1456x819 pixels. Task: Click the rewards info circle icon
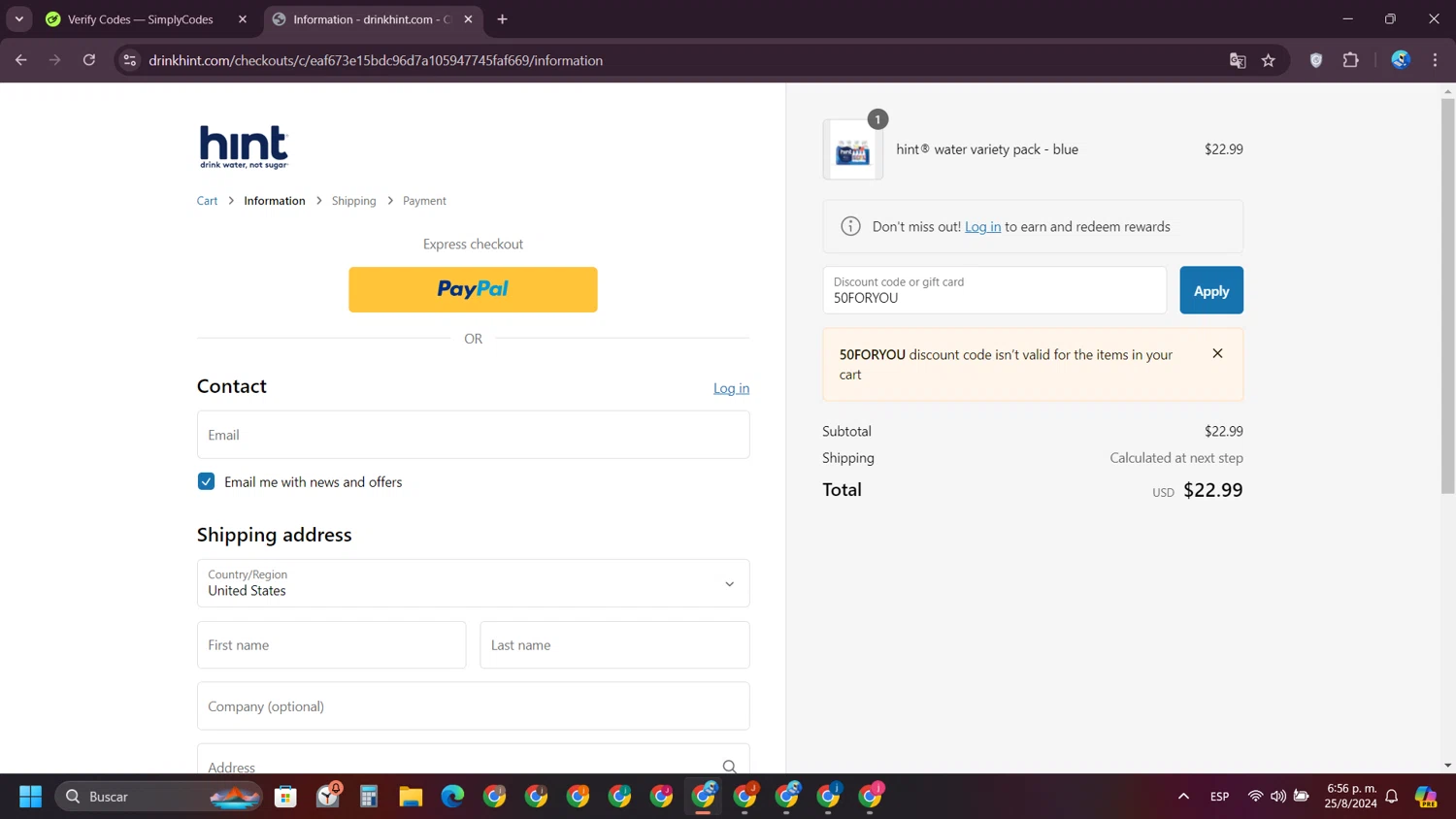[x=850, y=226]
